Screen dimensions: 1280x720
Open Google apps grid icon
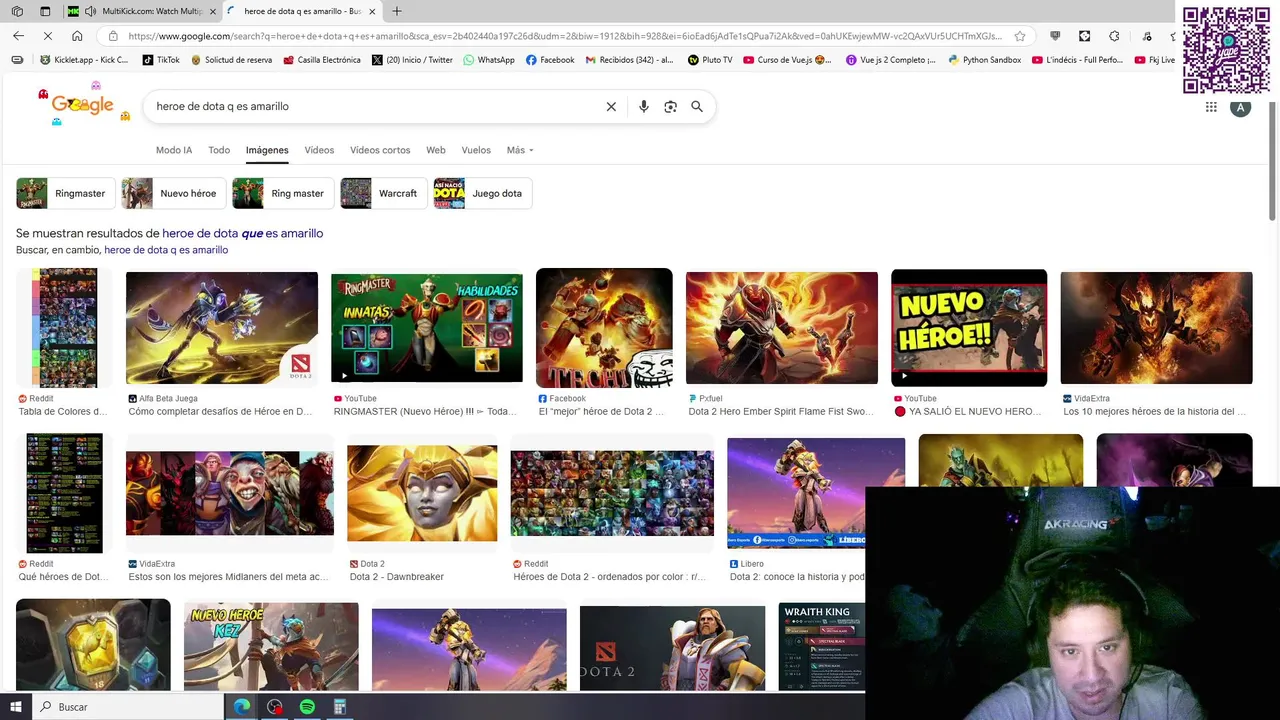coord(1211,107)
